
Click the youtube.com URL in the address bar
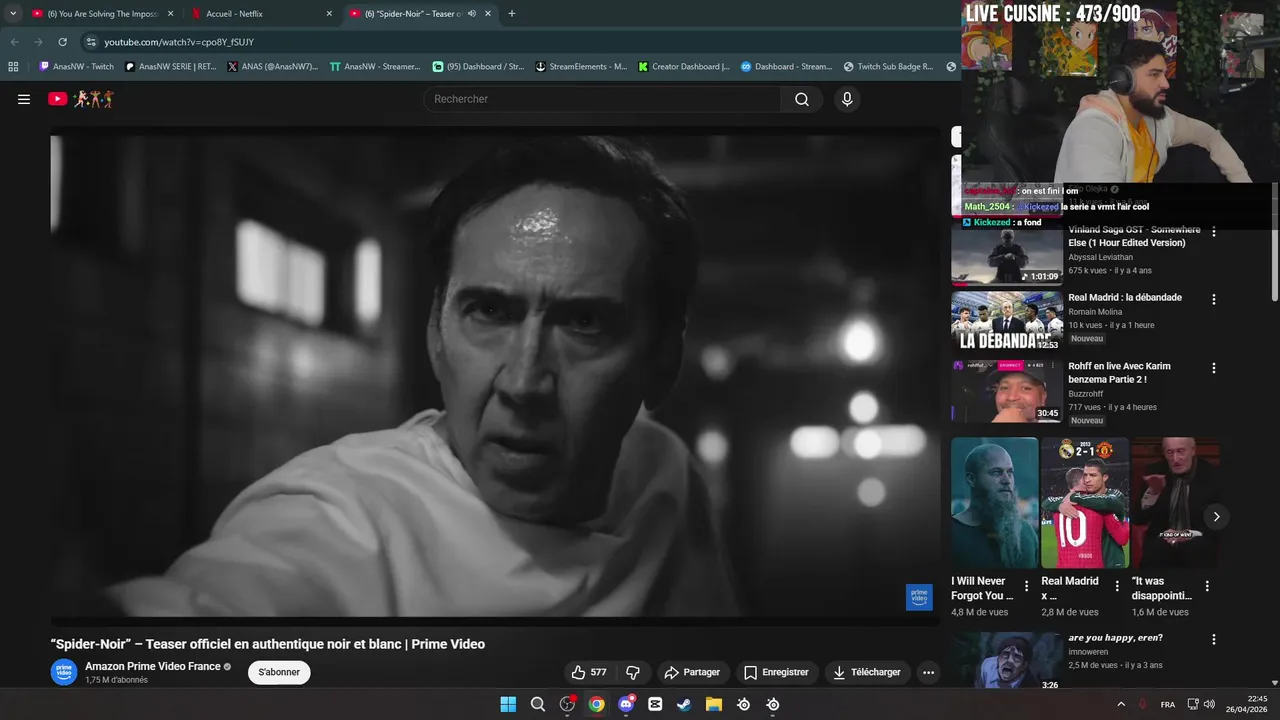coord(179,42)
